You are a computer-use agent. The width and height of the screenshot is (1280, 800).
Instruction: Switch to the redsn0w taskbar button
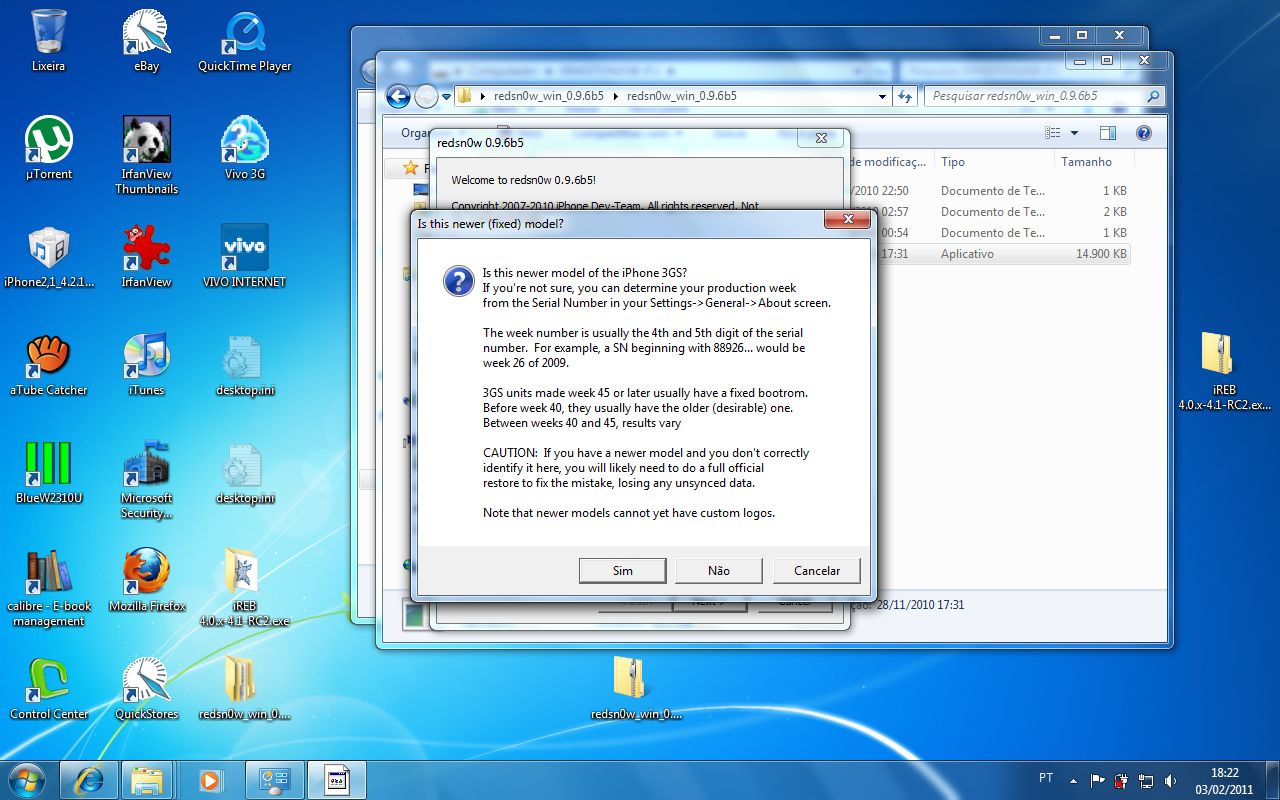point(337,780)
